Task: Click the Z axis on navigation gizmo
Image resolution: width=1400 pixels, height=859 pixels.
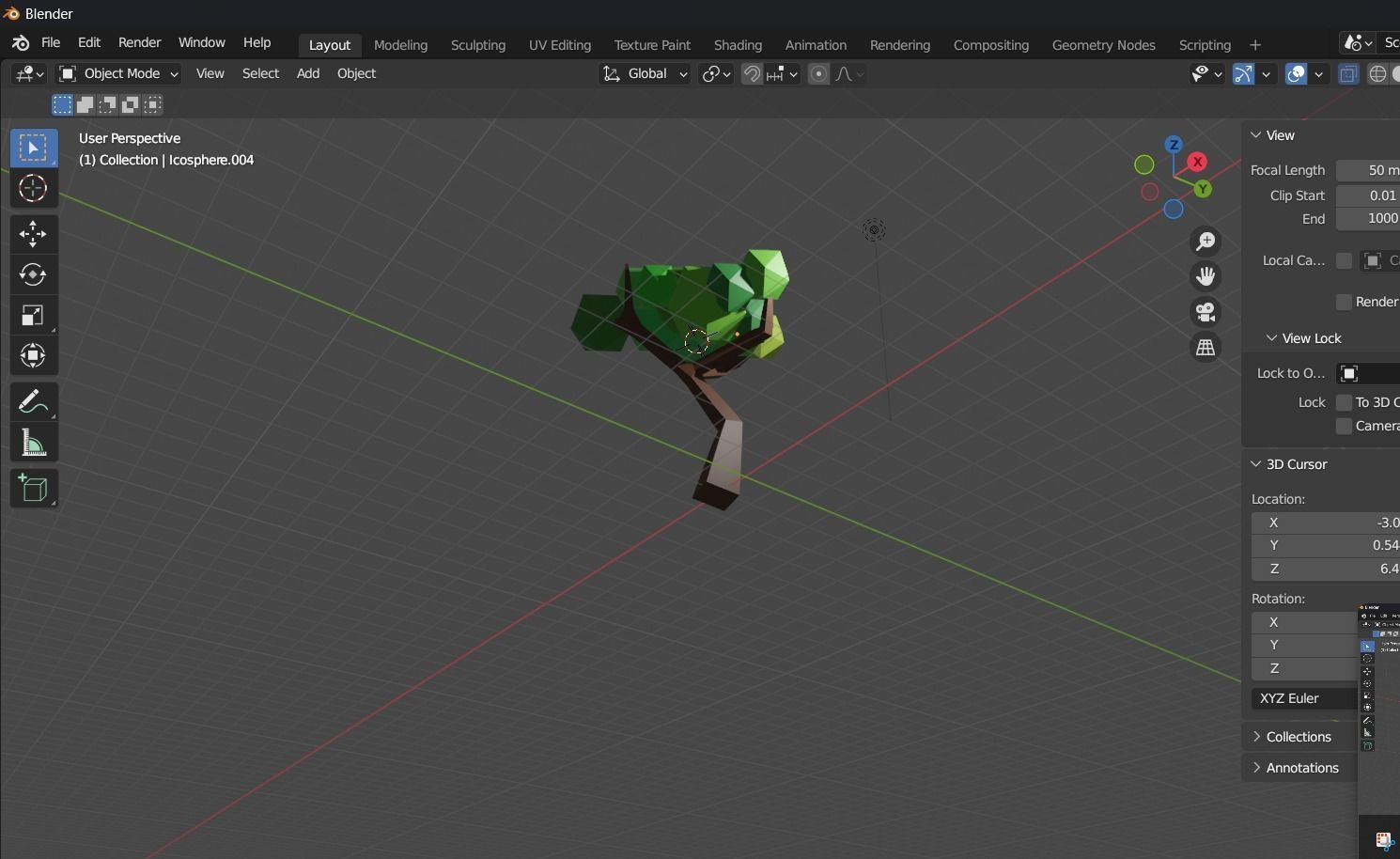Action: [x=1174, y=145]
